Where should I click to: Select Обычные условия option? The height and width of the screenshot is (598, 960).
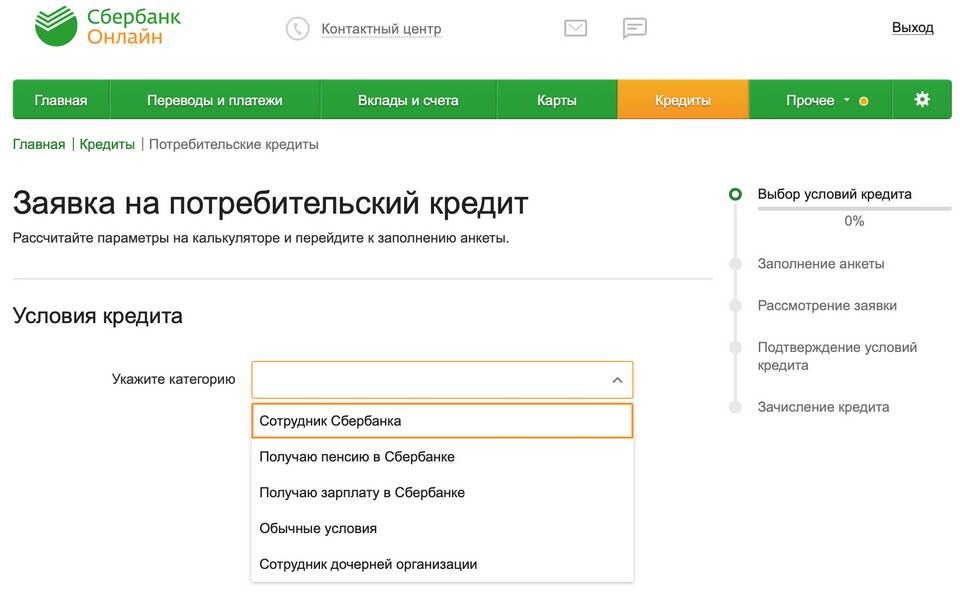pyautogui.click(x=441, y=529)
